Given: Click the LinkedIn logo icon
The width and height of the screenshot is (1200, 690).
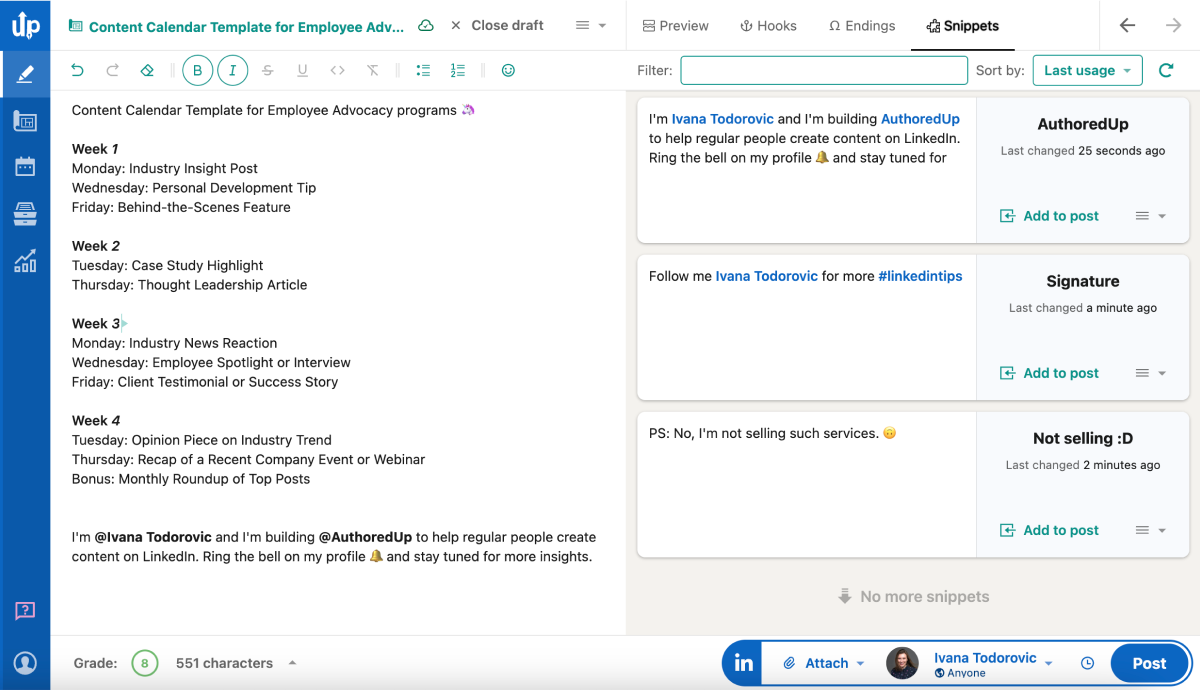Looking at the screenshot, I should click(x=744, y=663).
